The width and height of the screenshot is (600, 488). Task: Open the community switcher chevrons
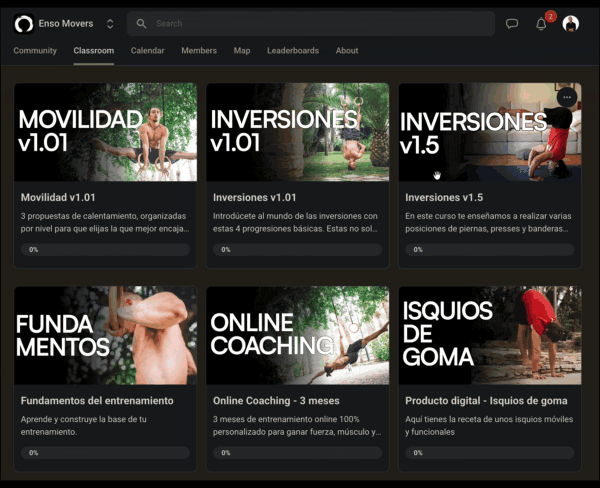(110, 24)
